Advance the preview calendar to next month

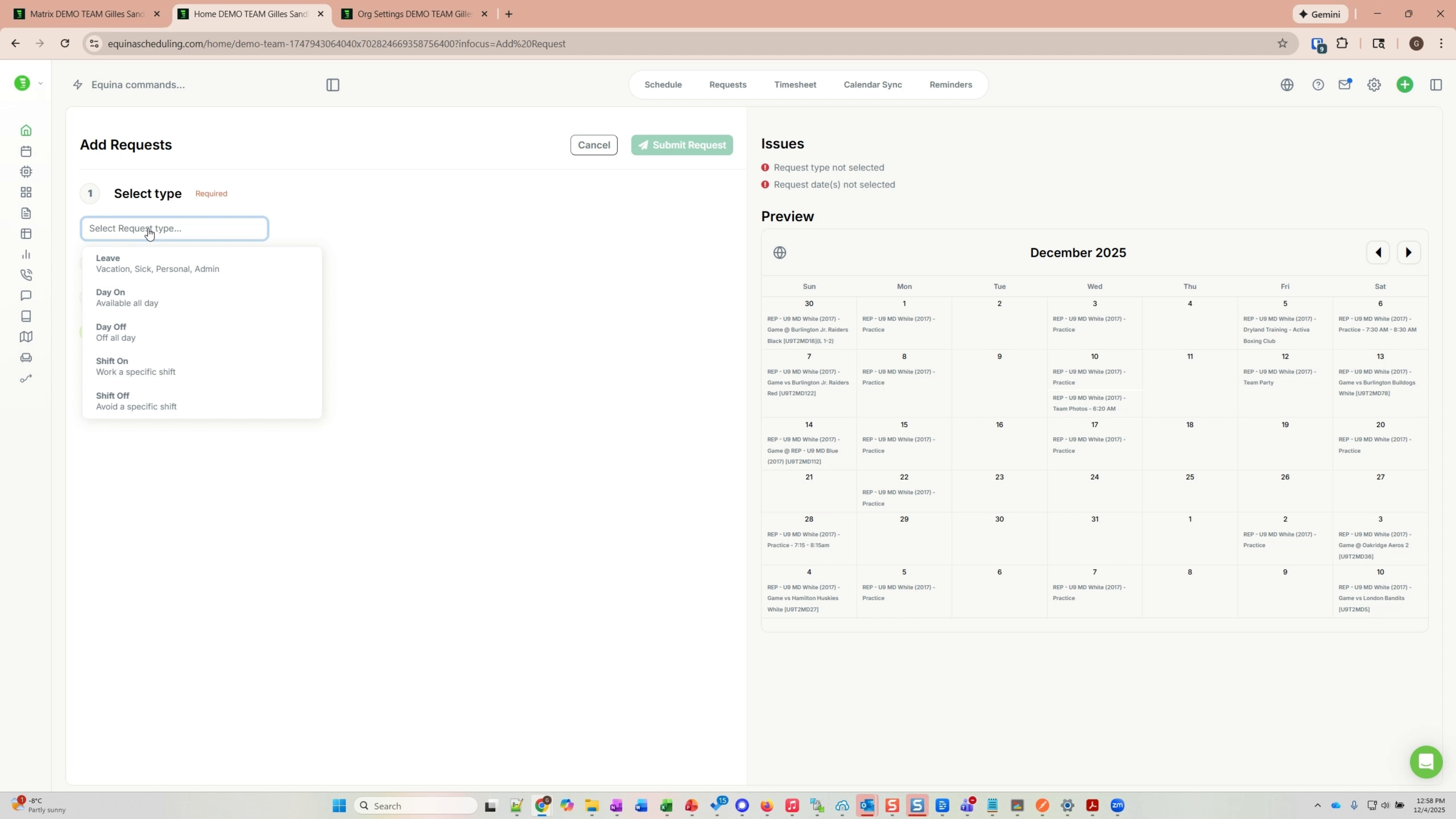[1409, 252]
